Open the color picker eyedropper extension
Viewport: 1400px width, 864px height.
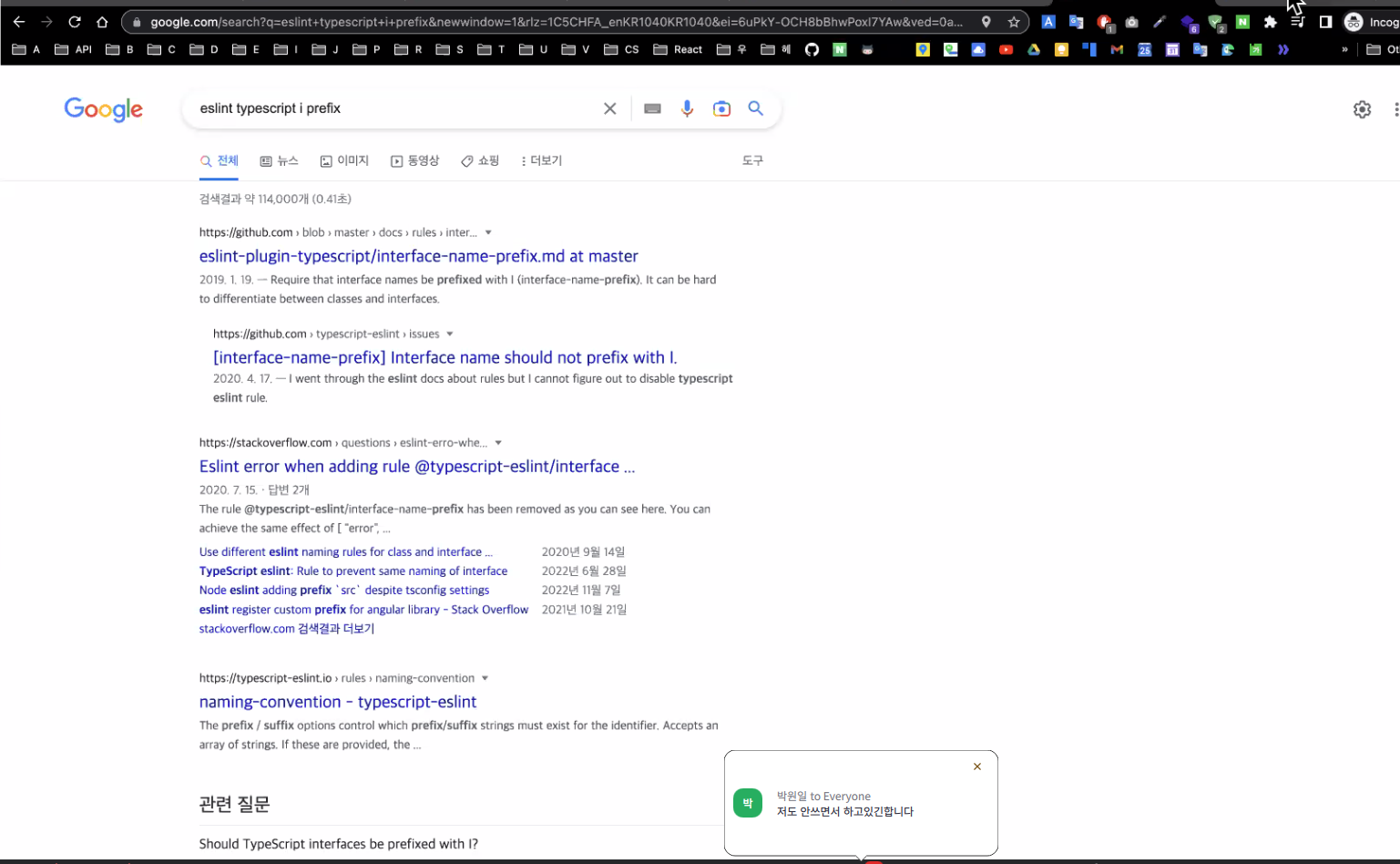[x=1160, y=22]
